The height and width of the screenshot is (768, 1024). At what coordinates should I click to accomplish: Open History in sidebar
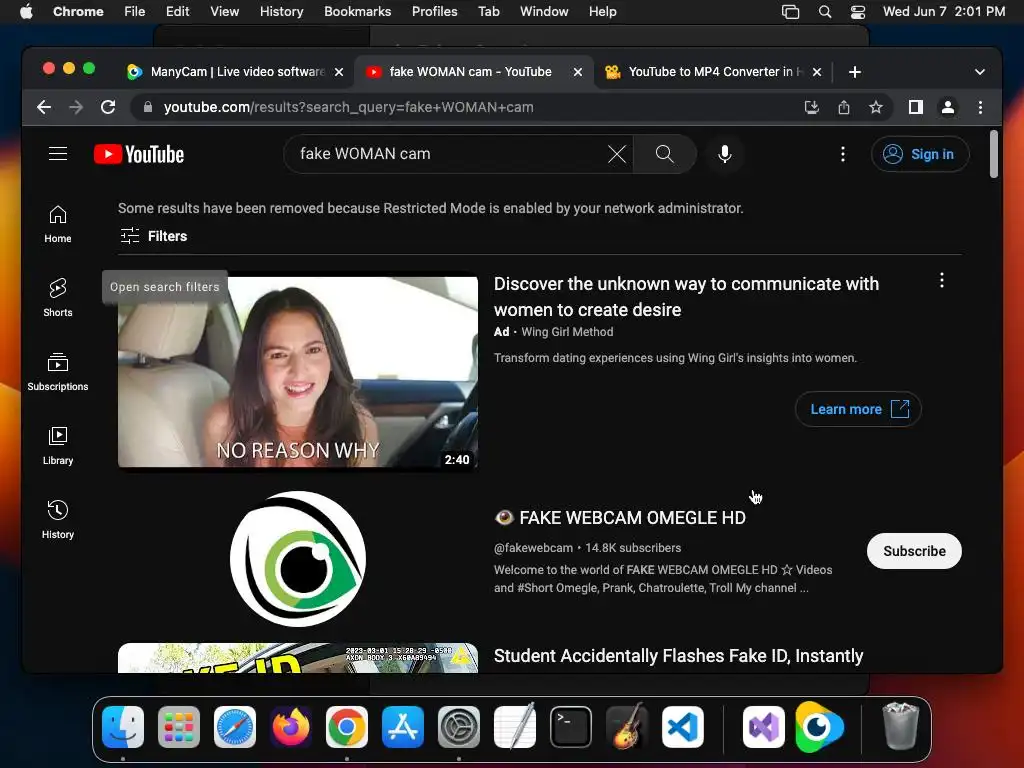tap(58, 519)
